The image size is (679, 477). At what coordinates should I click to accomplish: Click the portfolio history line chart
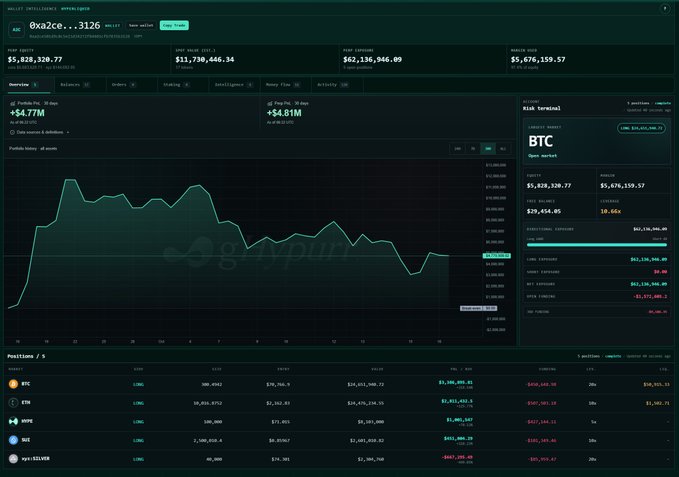pos(242,249)
